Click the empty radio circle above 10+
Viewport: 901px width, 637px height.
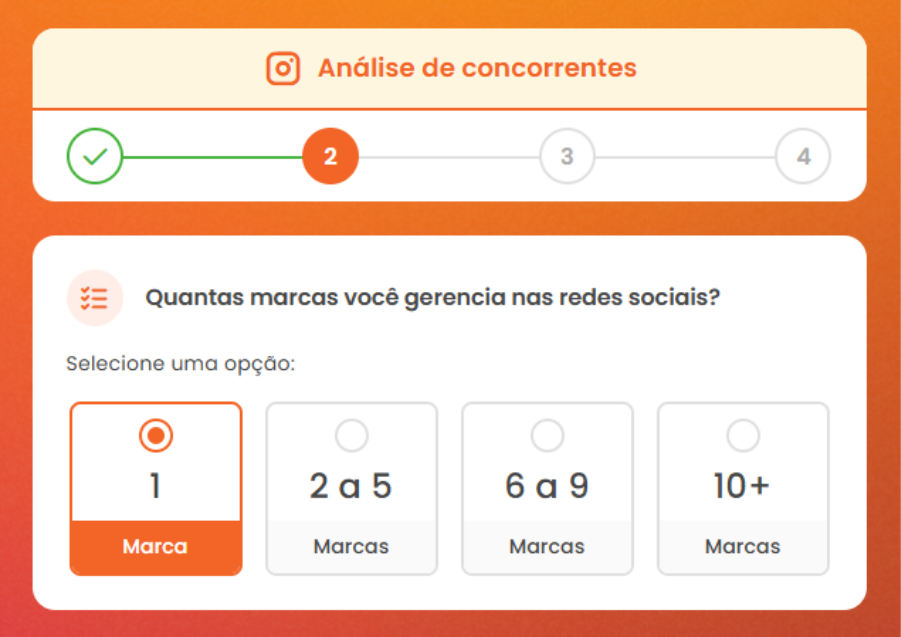click(x=742, y=434)
